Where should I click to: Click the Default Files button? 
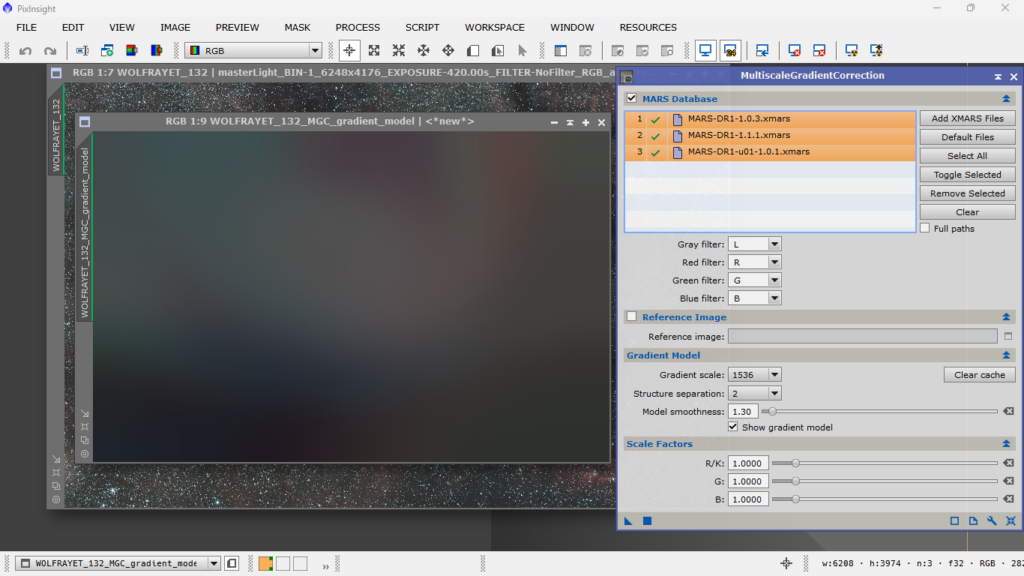[967, 137]
